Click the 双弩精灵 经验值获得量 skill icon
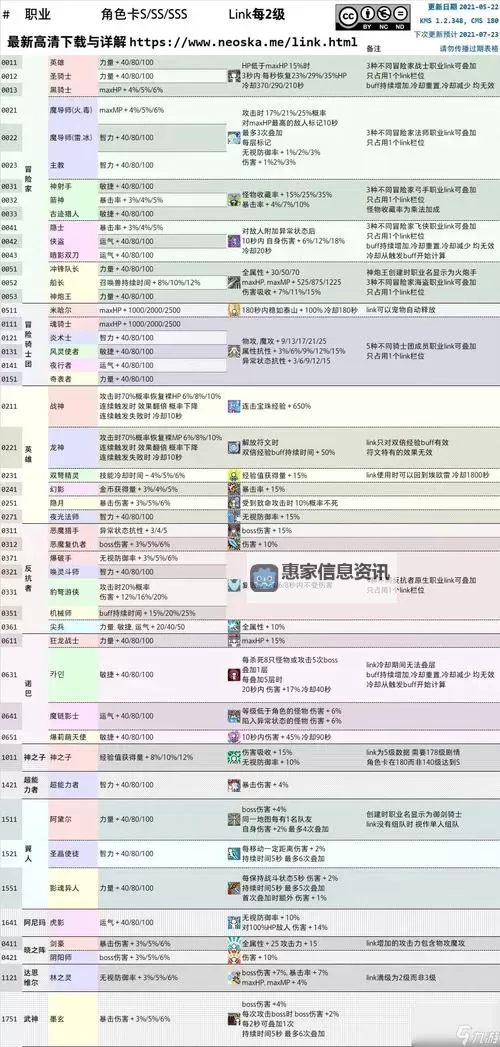Viewport: 500px width, 1047px height. tap(234, 475)
